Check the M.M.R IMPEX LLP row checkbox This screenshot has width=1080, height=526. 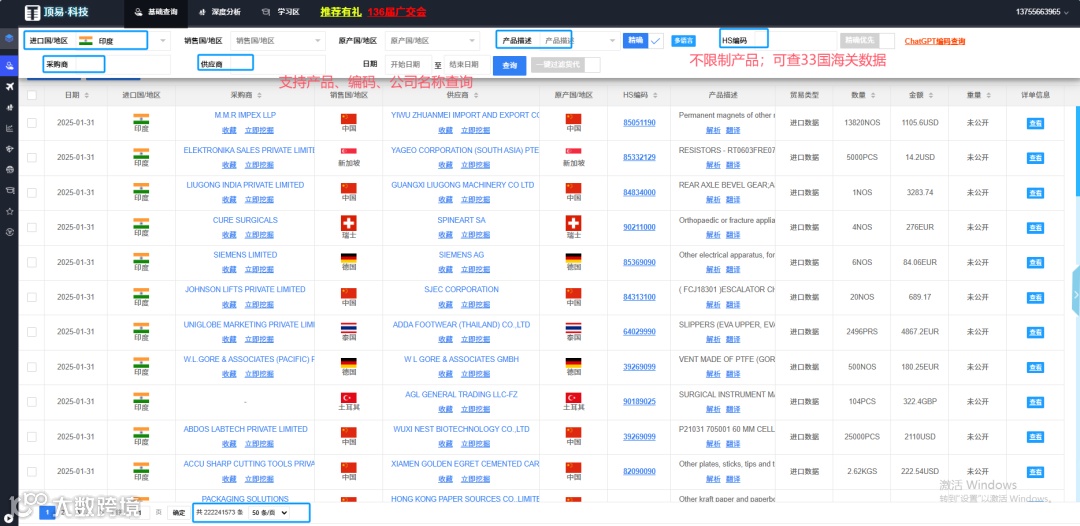[x=32, y=123]
